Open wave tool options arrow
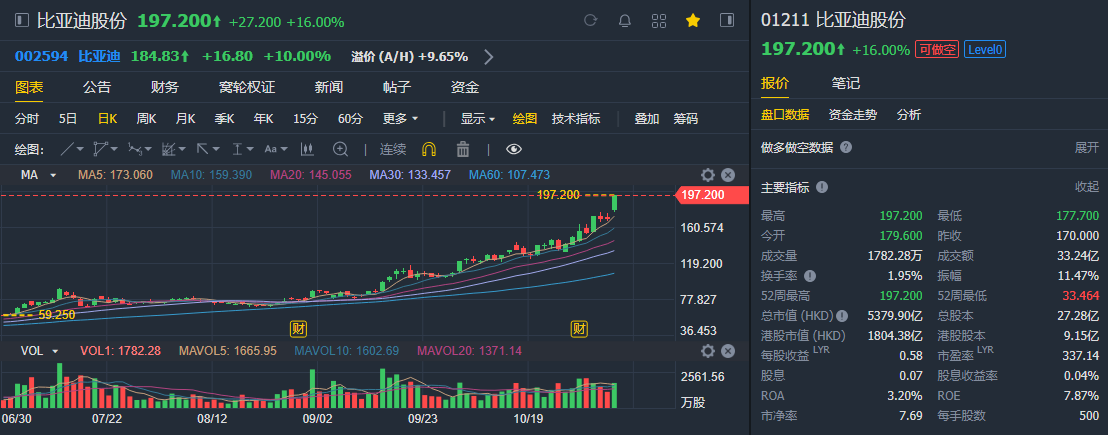This screenshot has height=435, width=1108. (x=148, y=149)
